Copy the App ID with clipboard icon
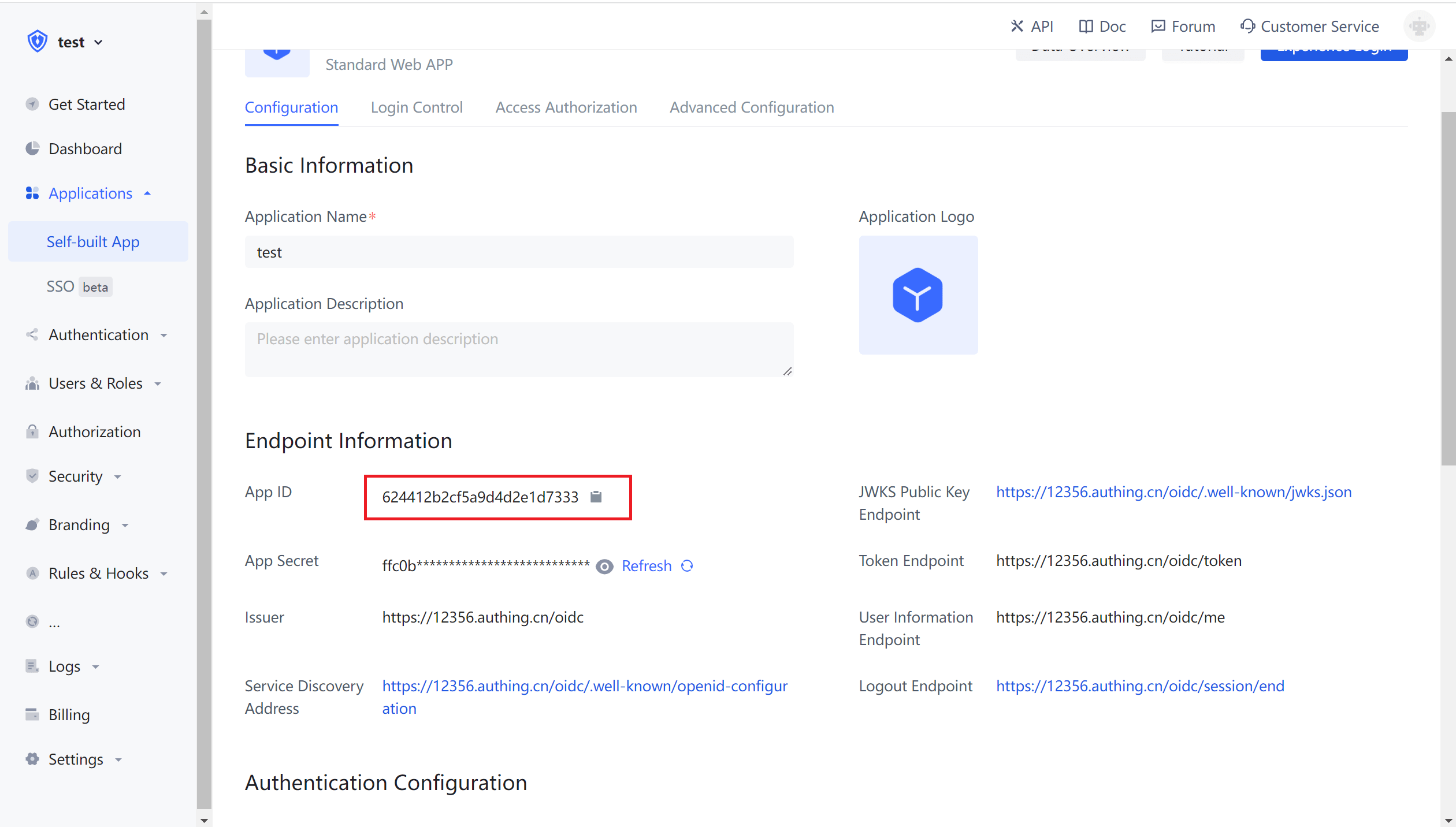 (596, 497)
